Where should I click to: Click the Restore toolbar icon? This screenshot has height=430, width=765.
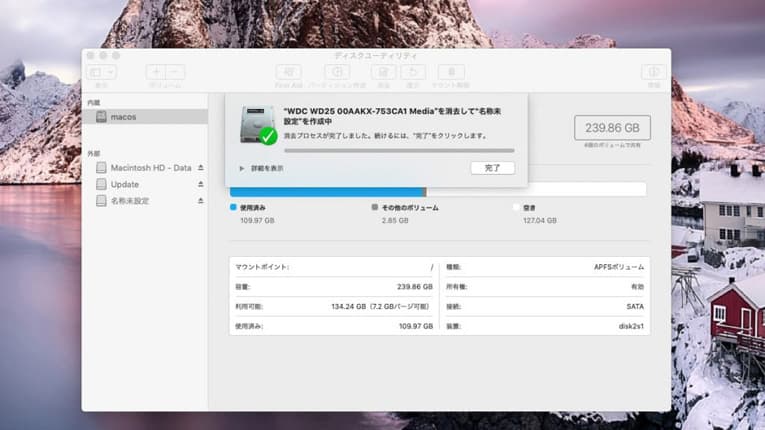413,72
